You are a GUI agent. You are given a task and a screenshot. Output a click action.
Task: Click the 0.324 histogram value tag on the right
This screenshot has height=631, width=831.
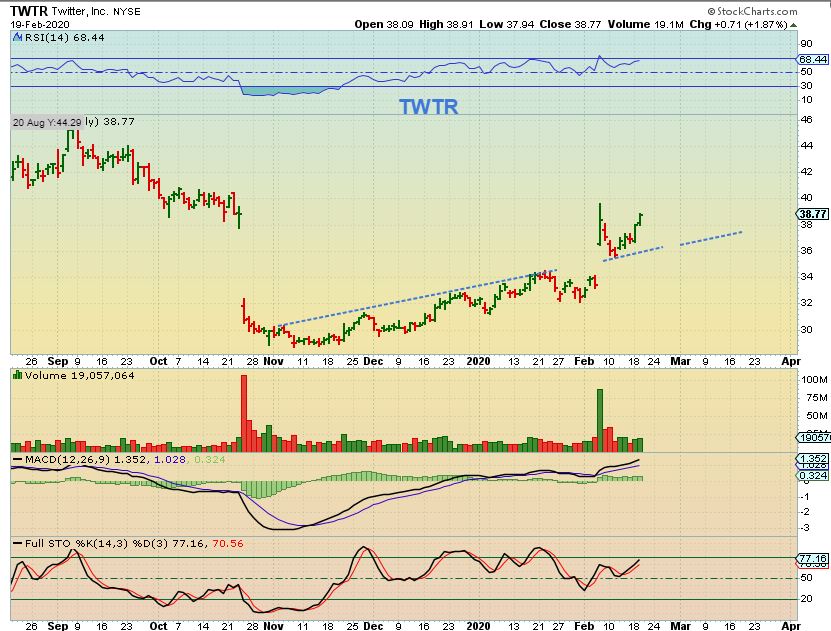pos(813,475)
